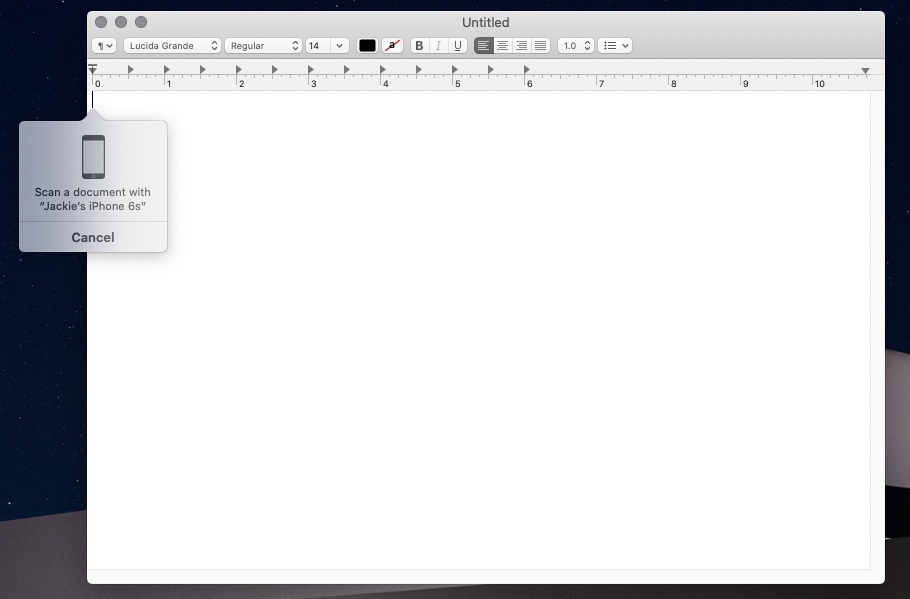The width and height of the screenshot is (910, 599).
Task: Align text to the left
Action: click(x=484, y=46)
